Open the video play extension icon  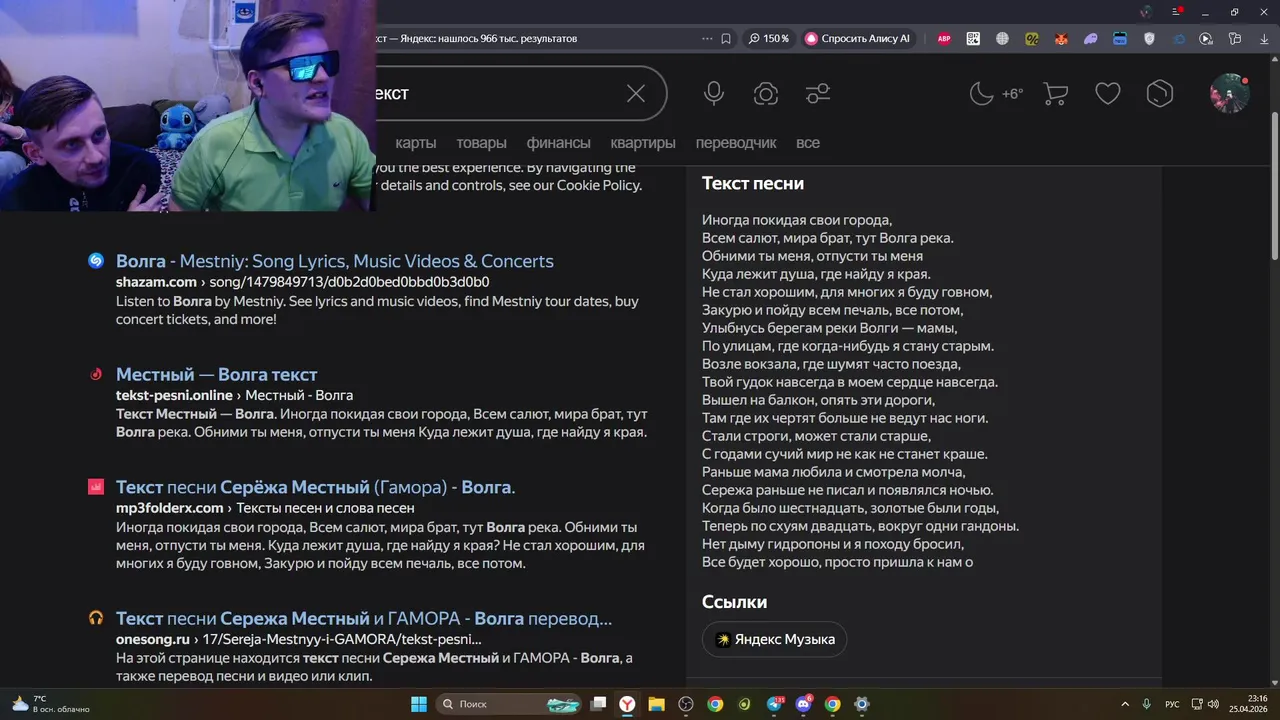click(x=1206, y=39)
